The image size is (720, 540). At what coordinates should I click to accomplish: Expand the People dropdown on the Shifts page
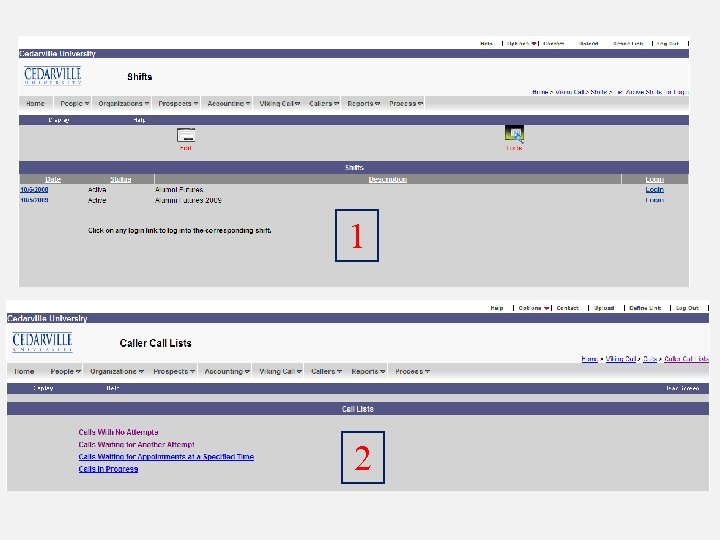point(74,103)
